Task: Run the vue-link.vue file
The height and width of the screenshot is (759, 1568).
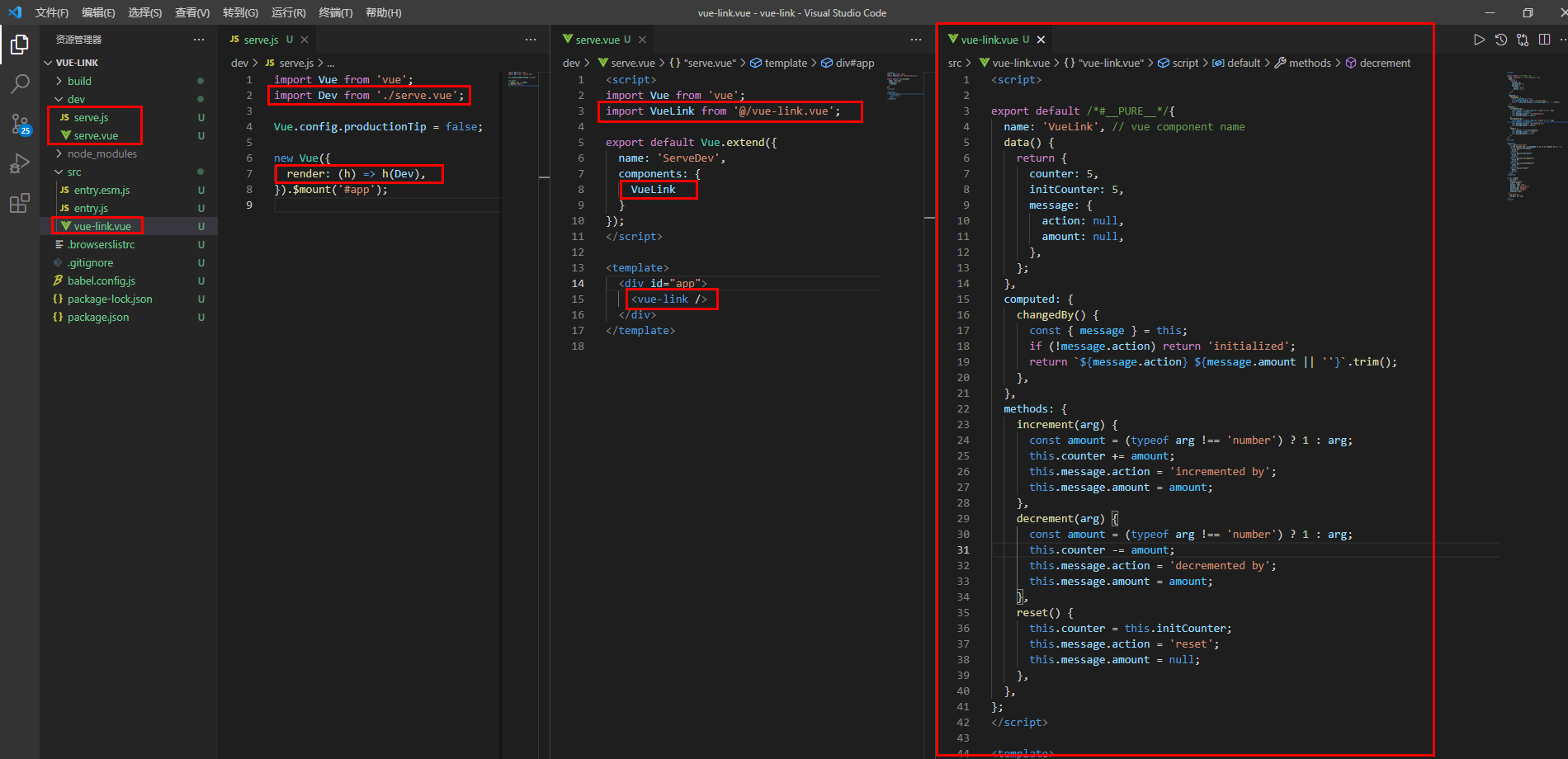Action: 1479,40
